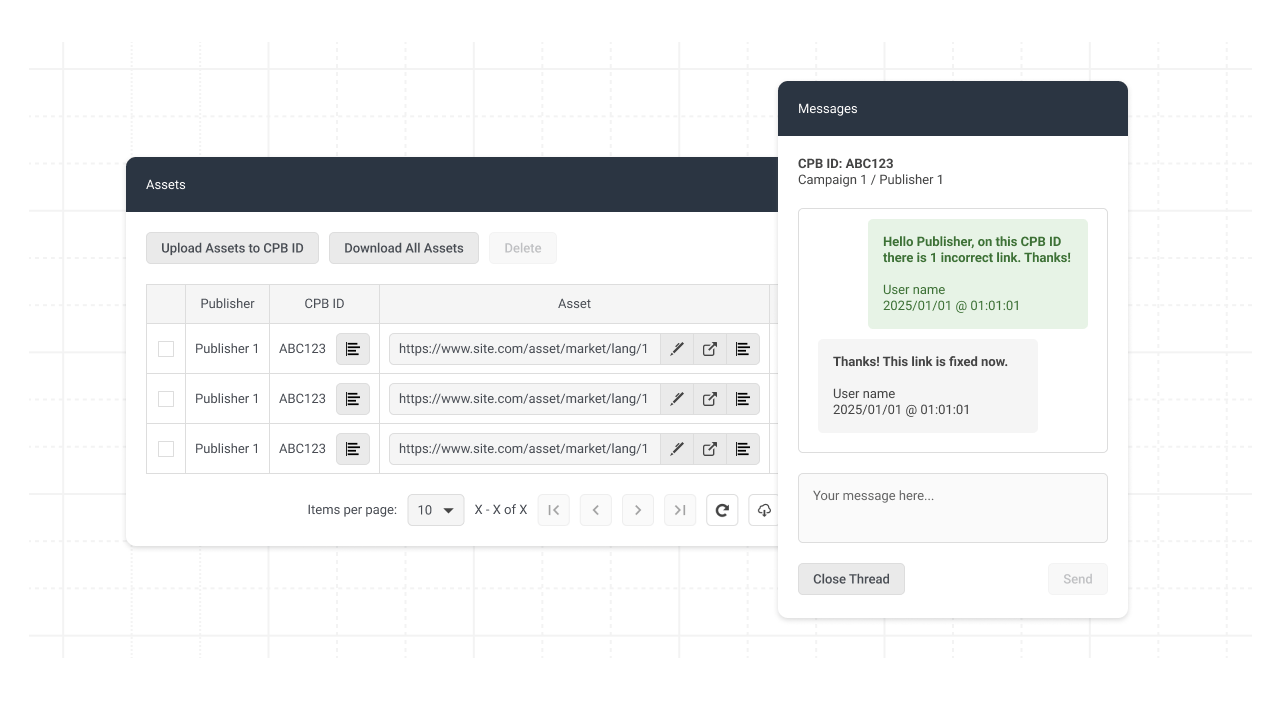Click the Delete button in Assets panel
Screen dimensions: 1280x720
click(x=523, y=248)
